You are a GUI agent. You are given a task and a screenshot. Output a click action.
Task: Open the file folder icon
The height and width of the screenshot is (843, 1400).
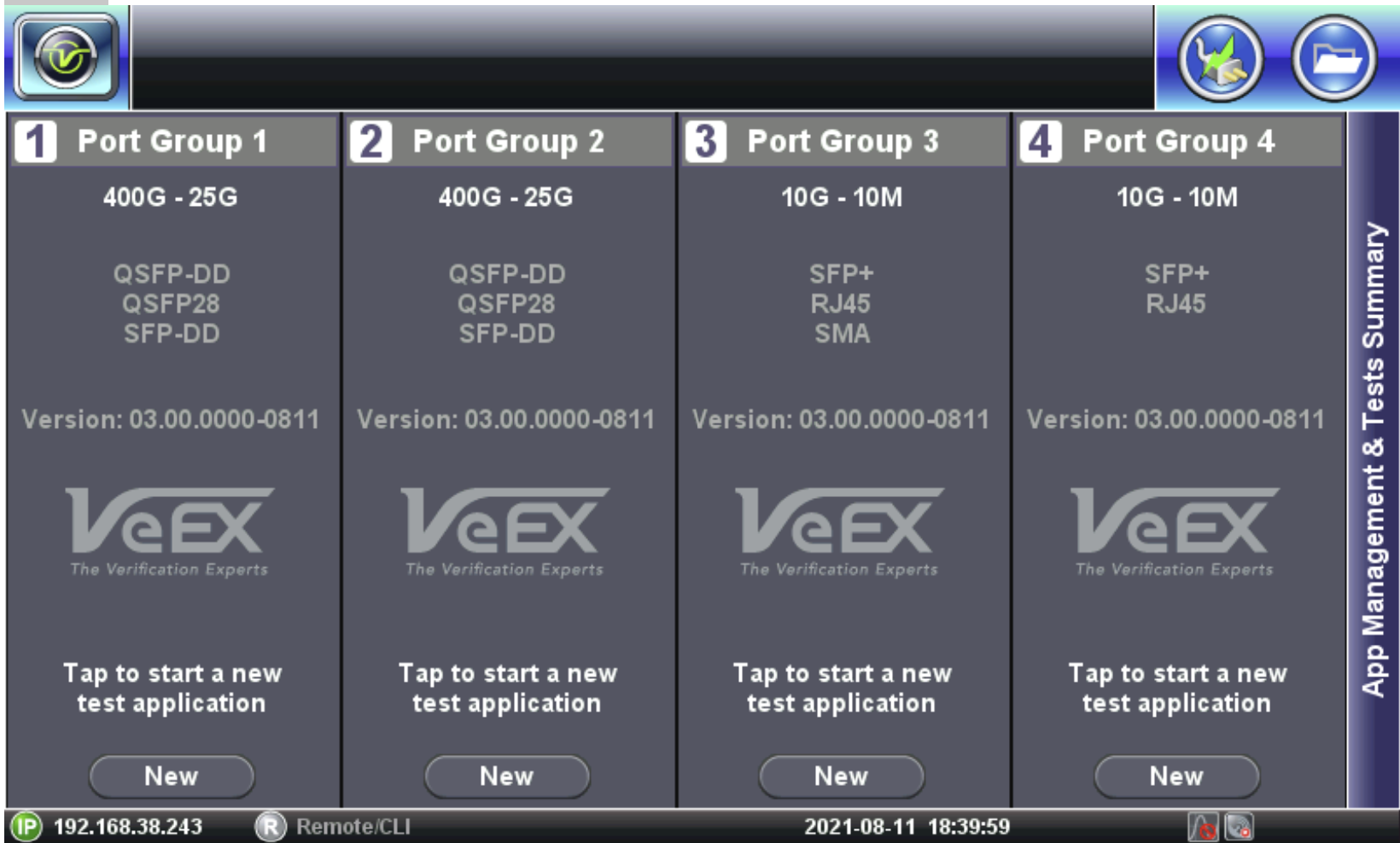coord(1334,58)
